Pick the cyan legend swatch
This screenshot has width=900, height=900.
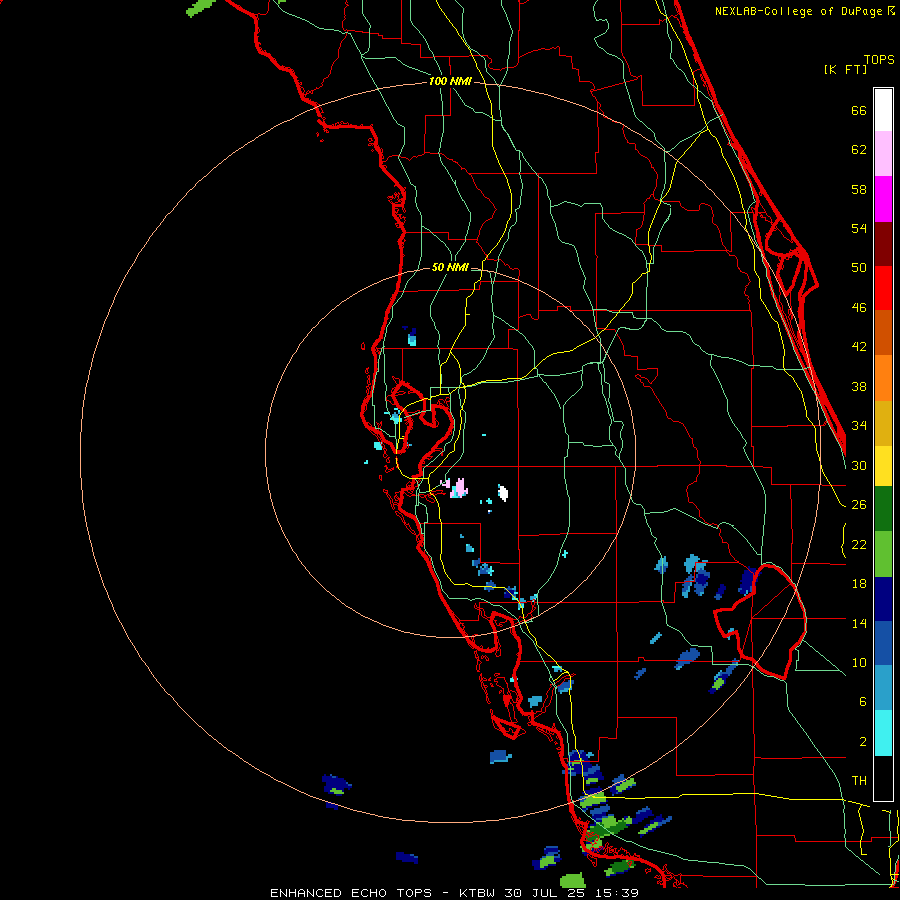pyautogui.click(x=883, y=733)
